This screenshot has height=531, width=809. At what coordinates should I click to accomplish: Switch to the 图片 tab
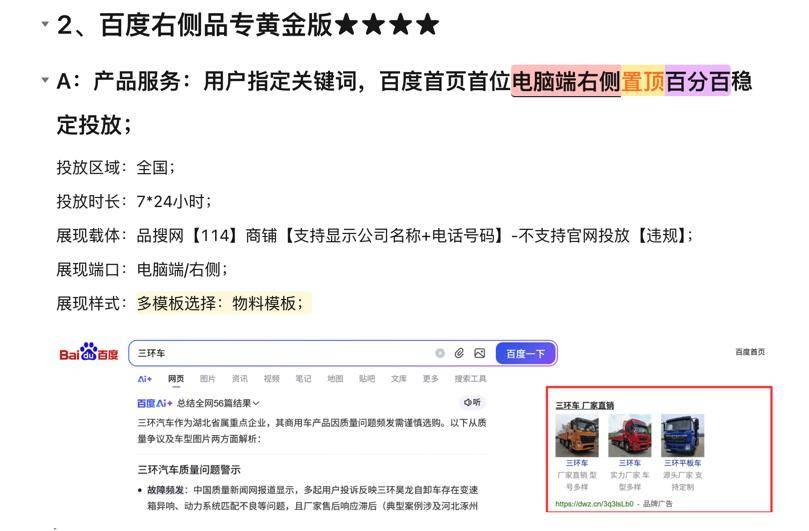pos(207,379)
